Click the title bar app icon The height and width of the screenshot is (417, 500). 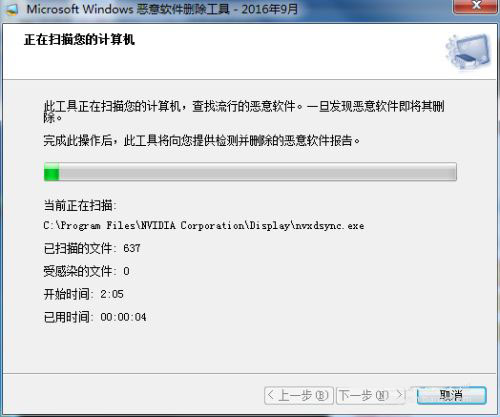coord(11,9)
